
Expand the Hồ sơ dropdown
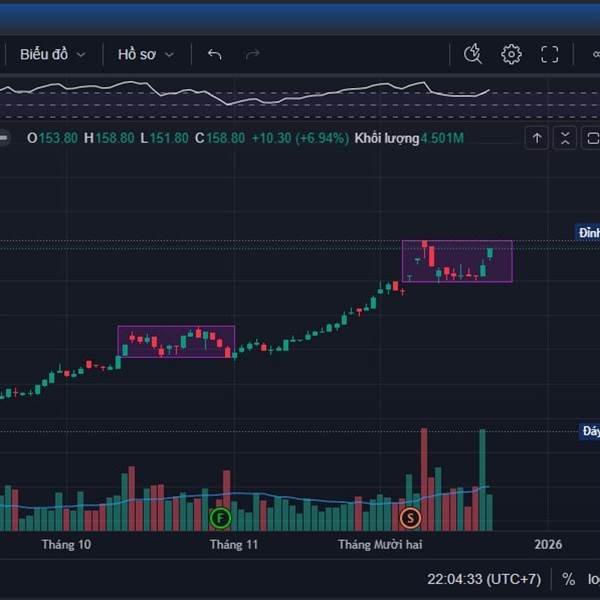(145, 54)
